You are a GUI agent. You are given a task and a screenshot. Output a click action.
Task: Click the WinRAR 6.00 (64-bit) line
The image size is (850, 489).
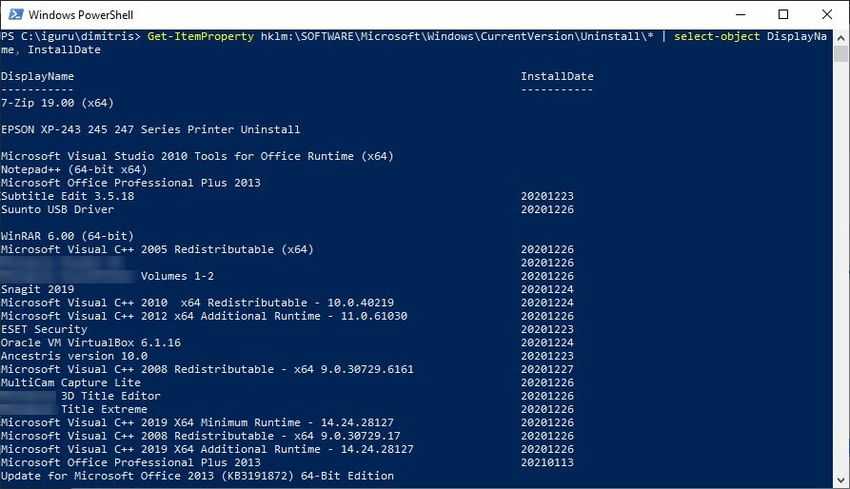(x=67, y=236)
